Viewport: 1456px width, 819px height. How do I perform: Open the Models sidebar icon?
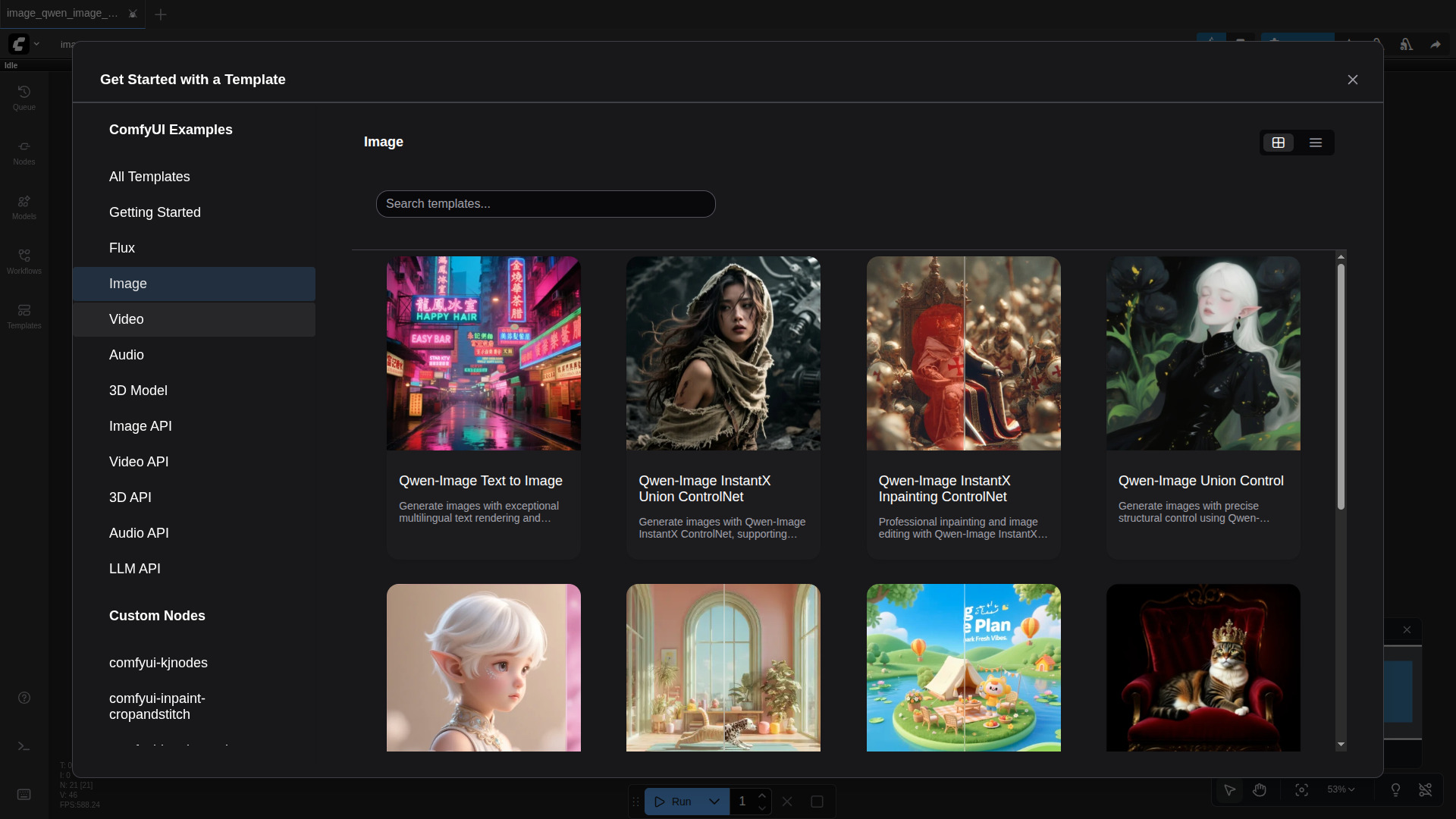[x=24, y=206]
